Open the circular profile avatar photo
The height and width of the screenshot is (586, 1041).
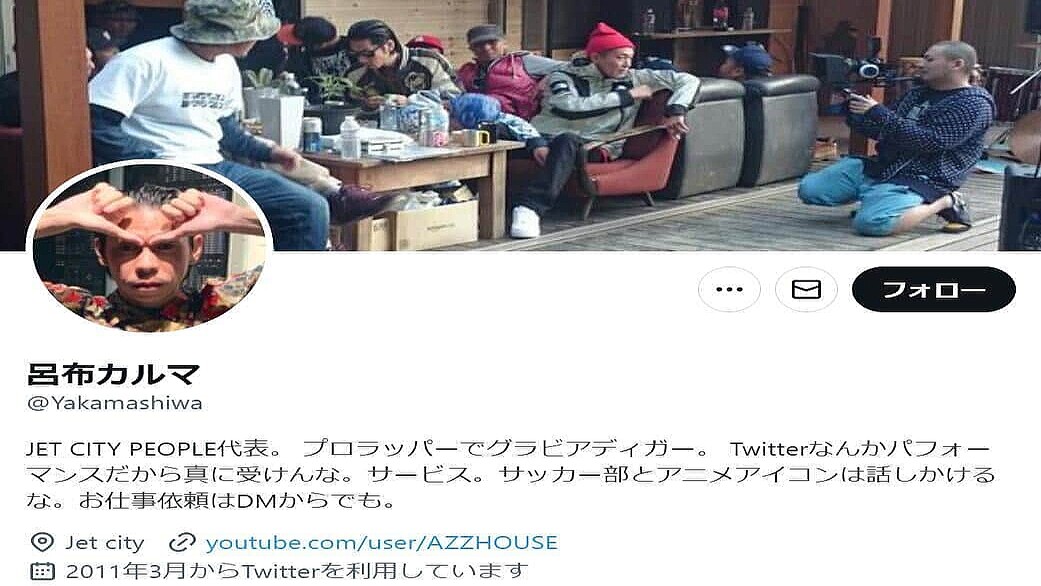[x=149, y=246]
